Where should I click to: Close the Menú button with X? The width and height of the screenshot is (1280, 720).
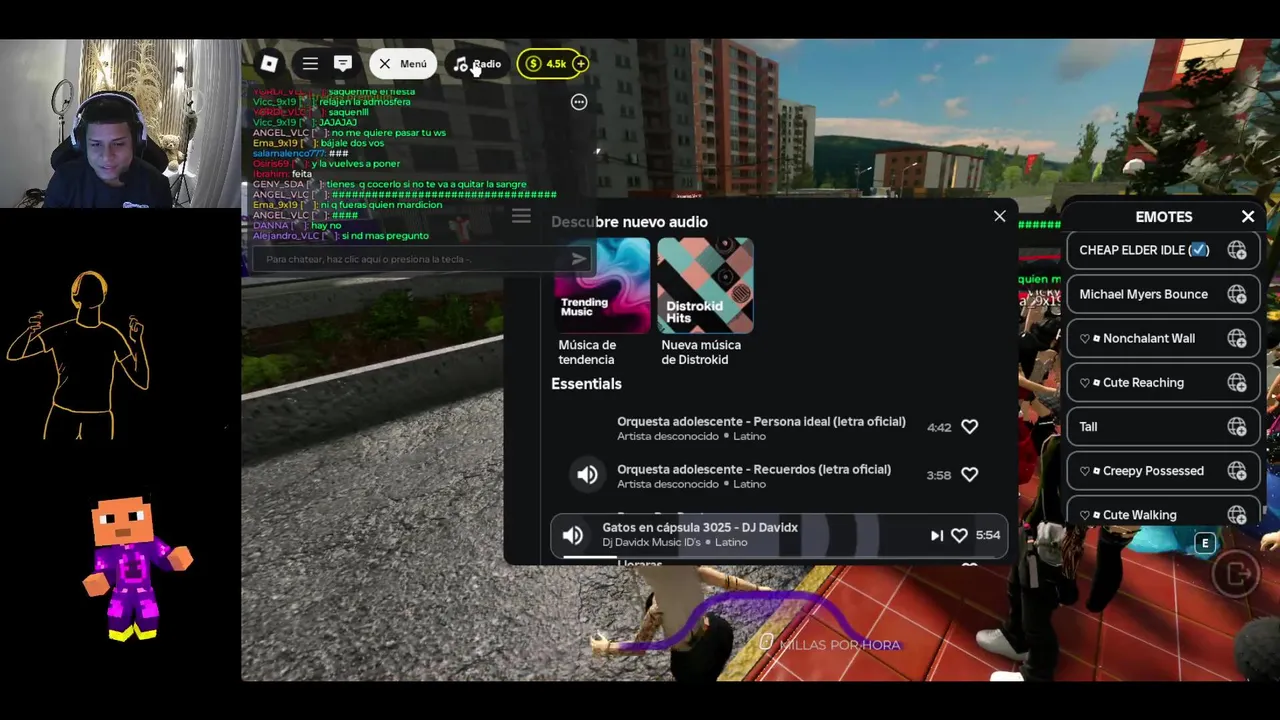(403, 64)
